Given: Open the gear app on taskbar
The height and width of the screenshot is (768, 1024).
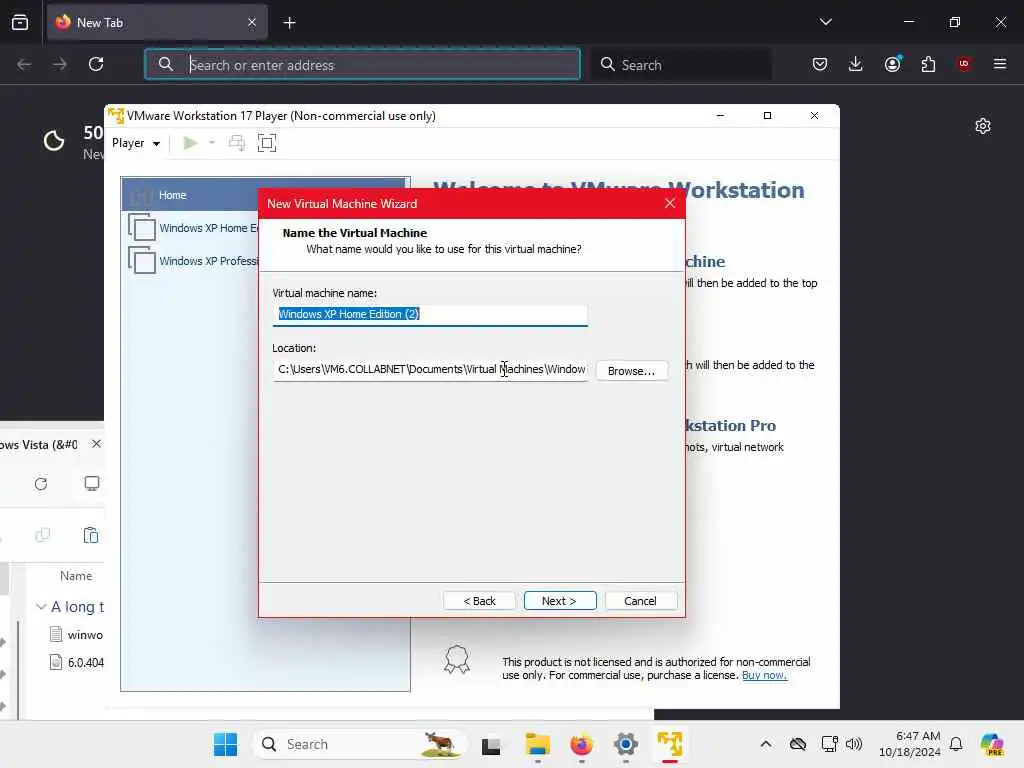Looking at the screenshot, I should (626, 744).
